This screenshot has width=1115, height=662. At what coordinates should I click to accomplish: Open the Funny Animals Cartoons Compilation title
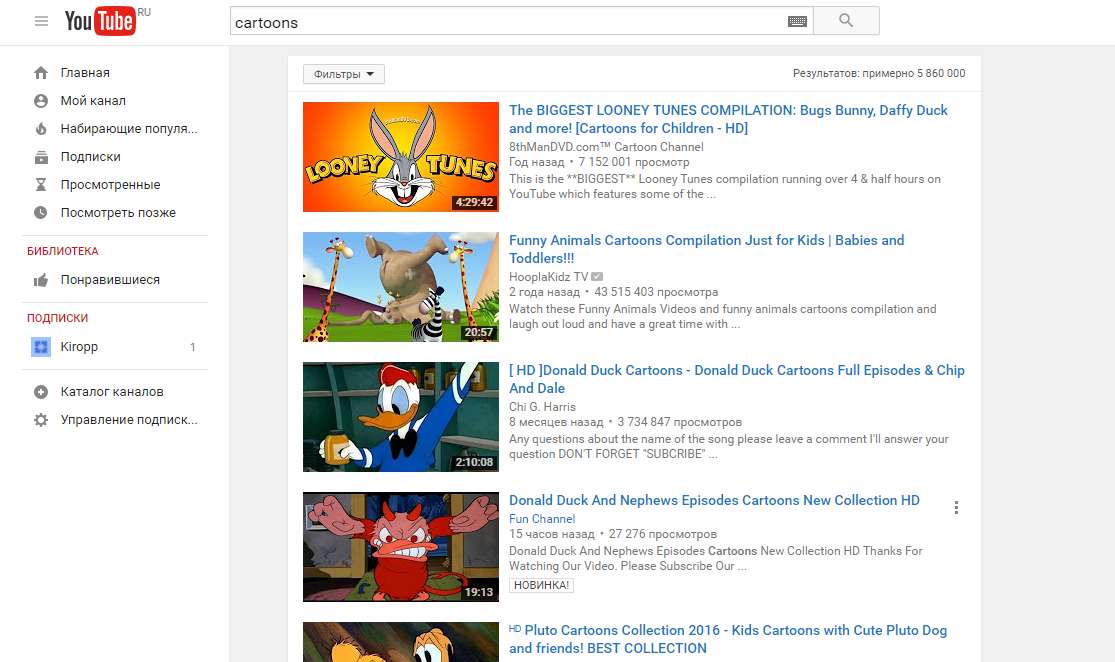coord(706,250)
